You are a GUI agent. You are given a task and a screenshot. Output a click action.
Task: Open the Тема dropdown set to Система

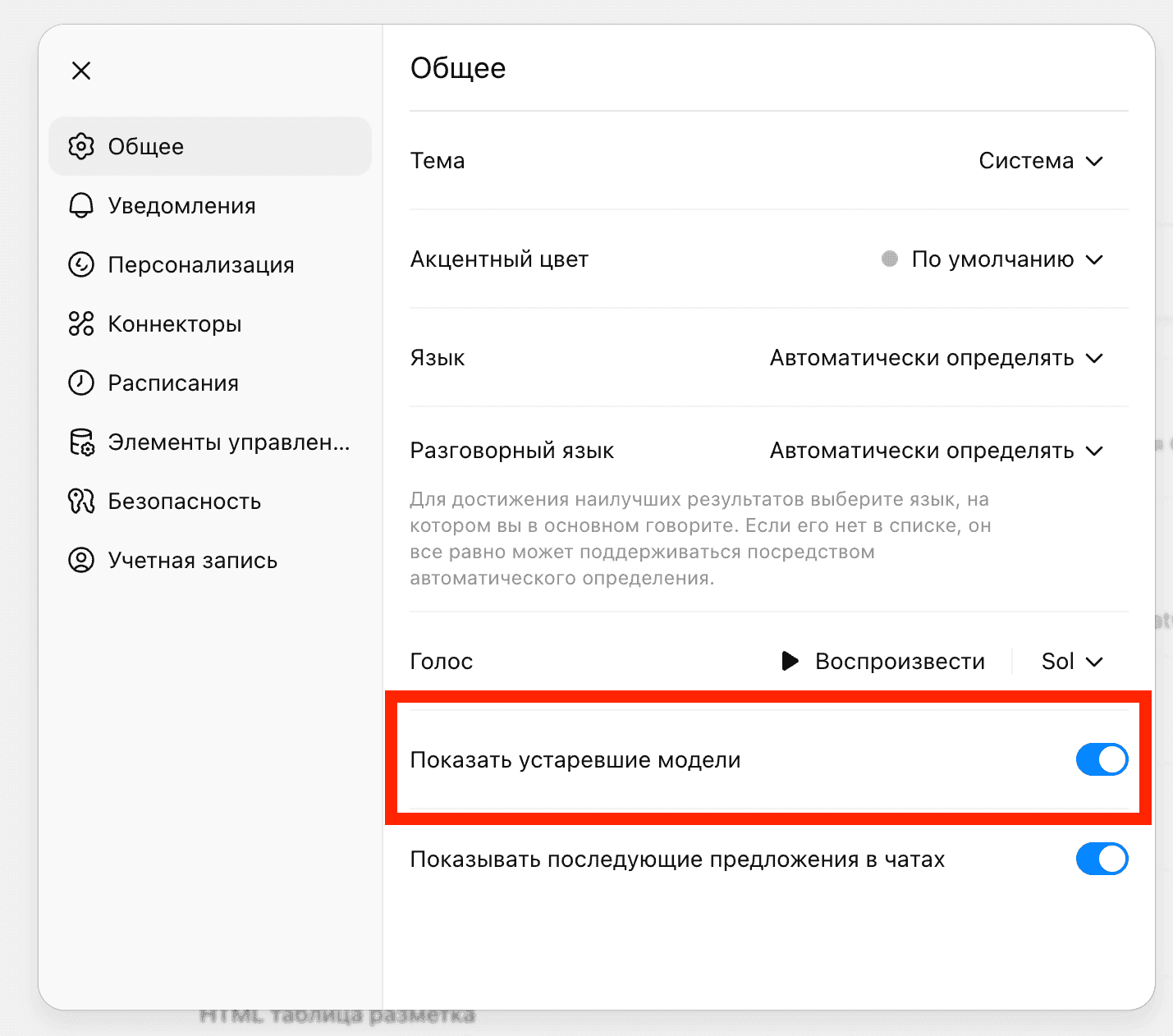coord(1041,161)
